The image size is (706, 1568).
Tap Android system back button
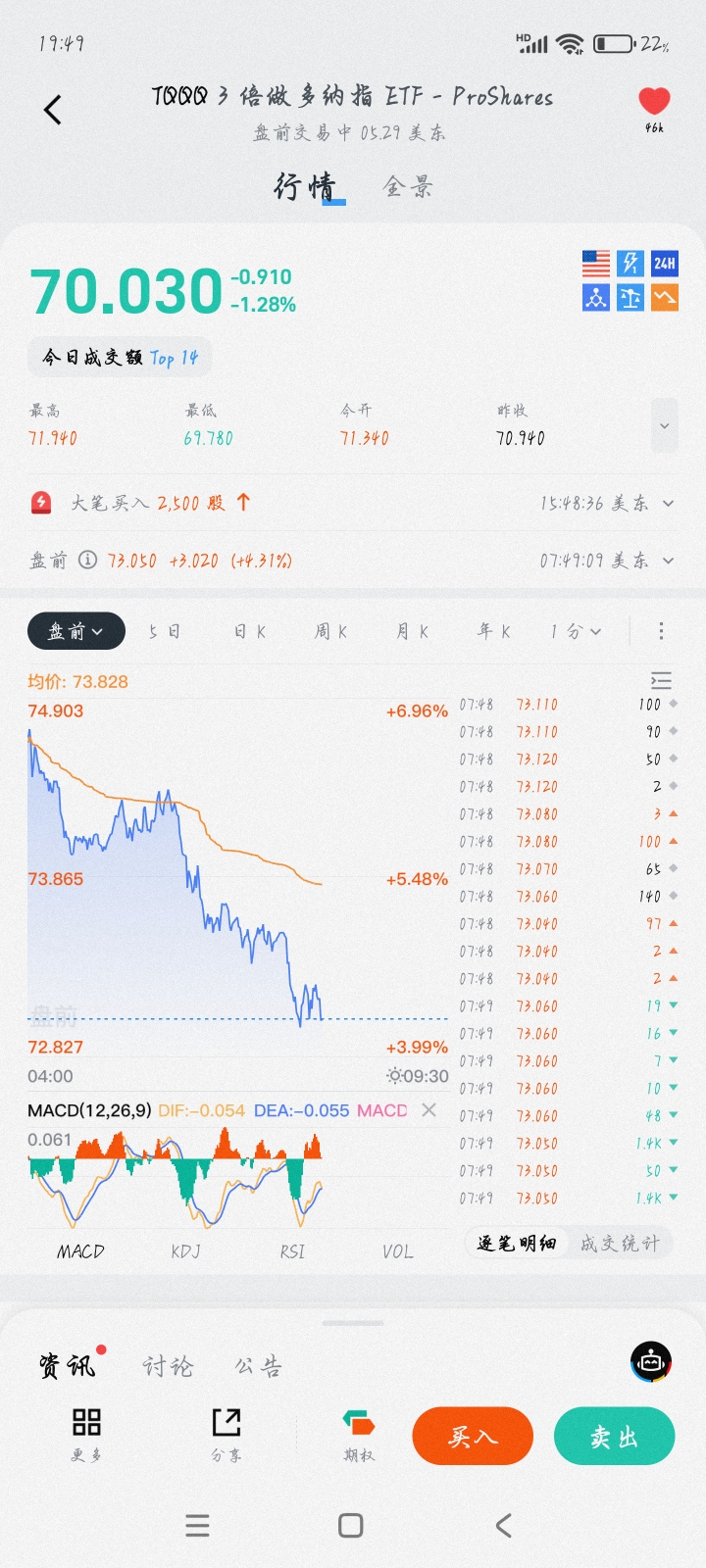pos(504,1525)
